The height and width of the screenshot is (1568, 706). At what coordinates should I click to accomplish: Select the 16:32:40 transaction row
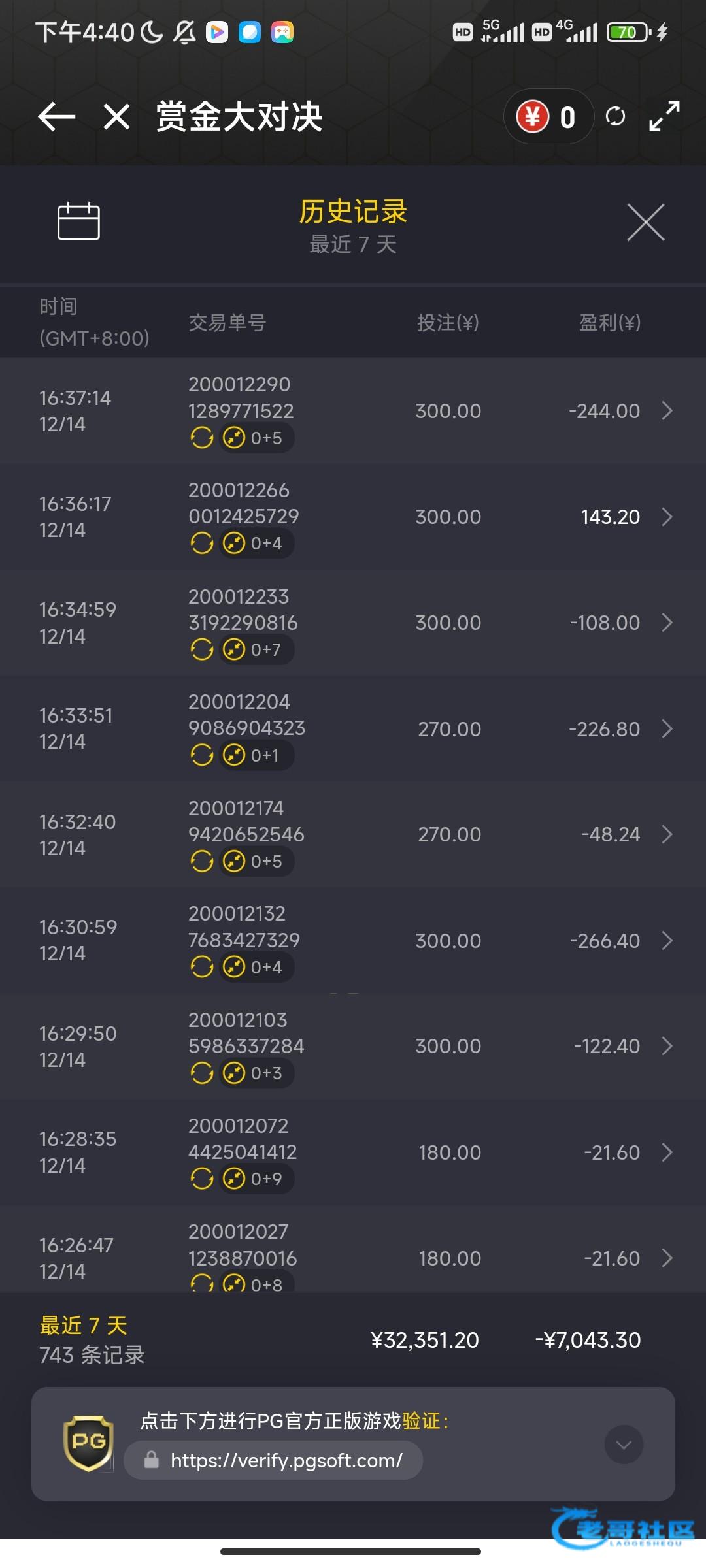(353, 834)
